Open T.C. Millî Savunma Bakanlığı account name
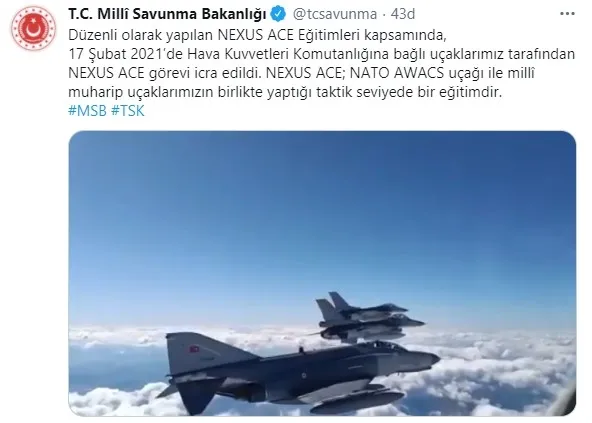592x423 pixels. tap(167, 14)
